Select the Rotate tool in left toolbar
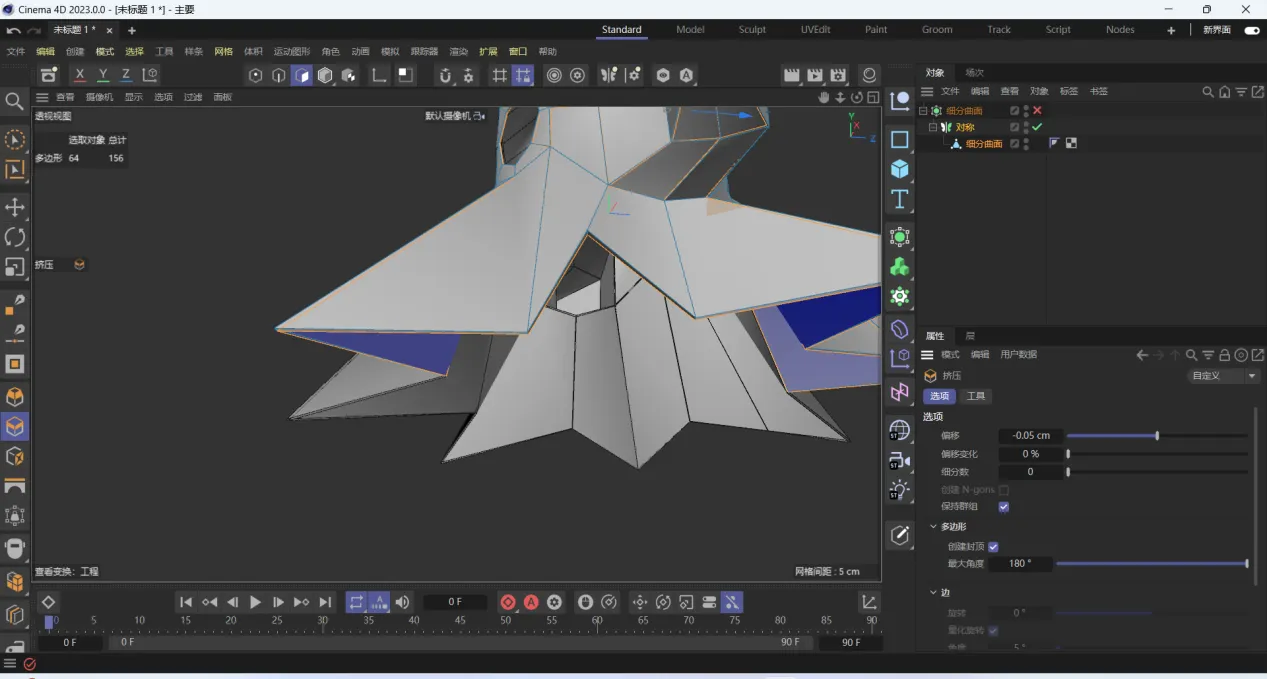This screenshot has width=1267, height=679. click(x=15, y=237)
